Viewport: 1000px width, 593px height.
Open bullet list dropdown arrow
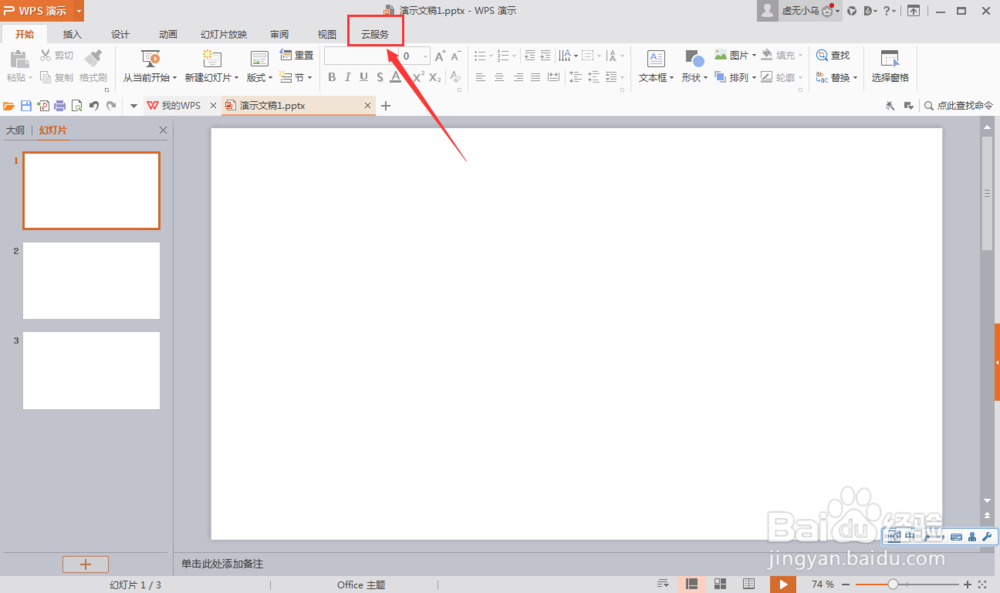click(491, 56)
